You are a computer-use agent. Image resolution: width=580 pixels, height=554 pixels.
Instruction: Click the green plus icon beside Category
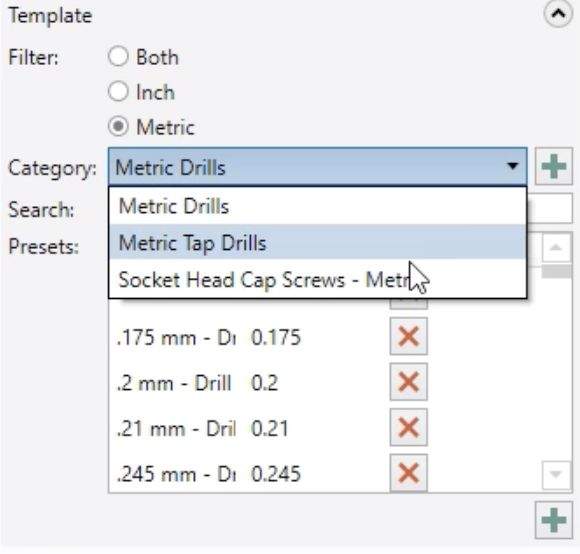[x=553, y=166]
